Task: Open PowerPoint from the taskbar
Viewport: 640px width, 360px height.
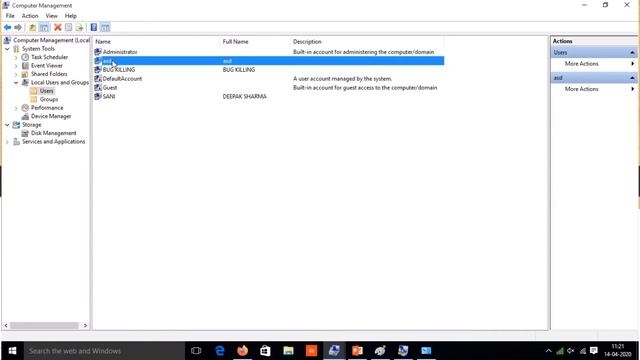Action: [357, 351]
